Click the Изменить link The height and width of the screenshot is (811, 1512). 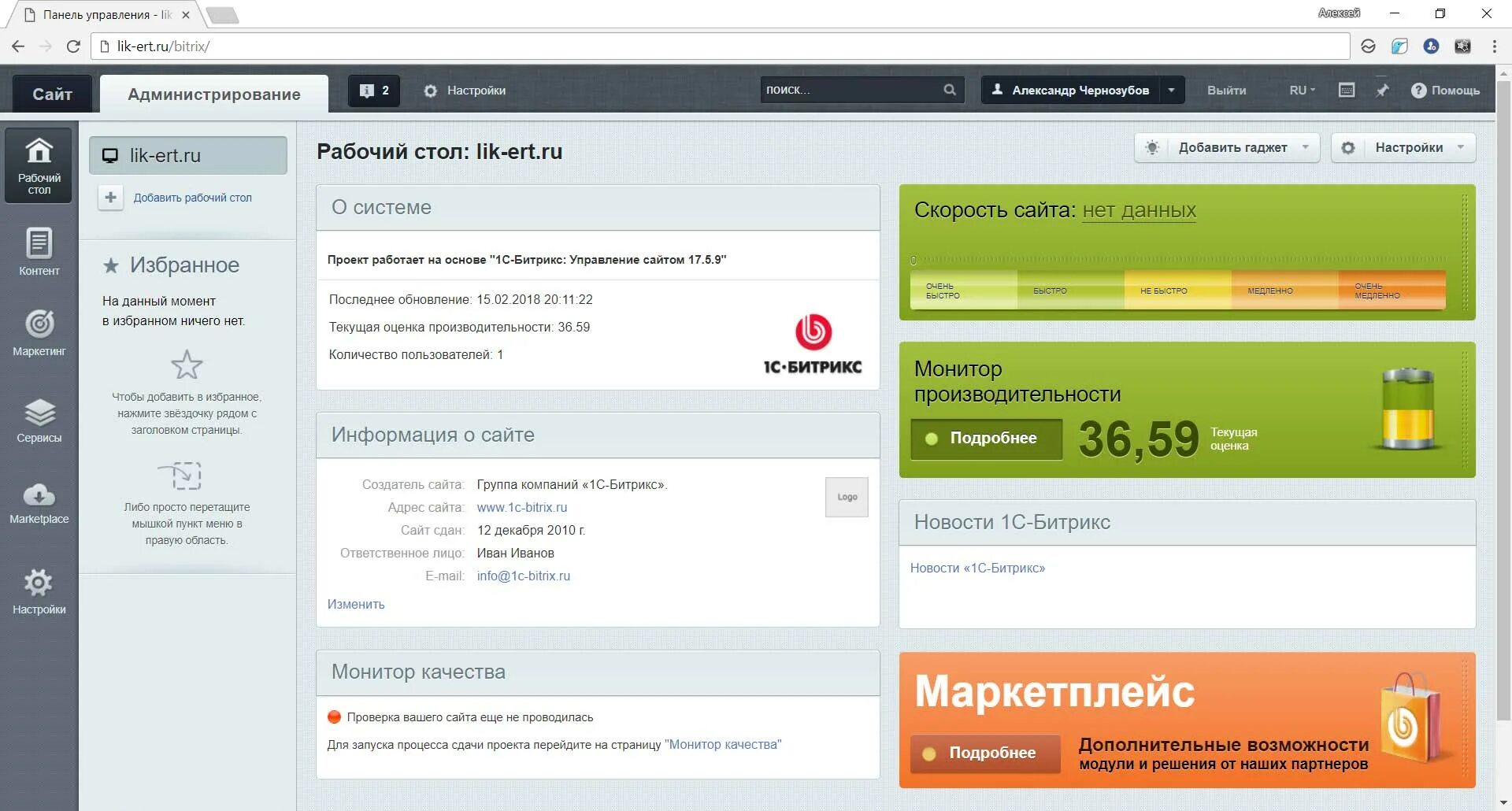(356, 605)
